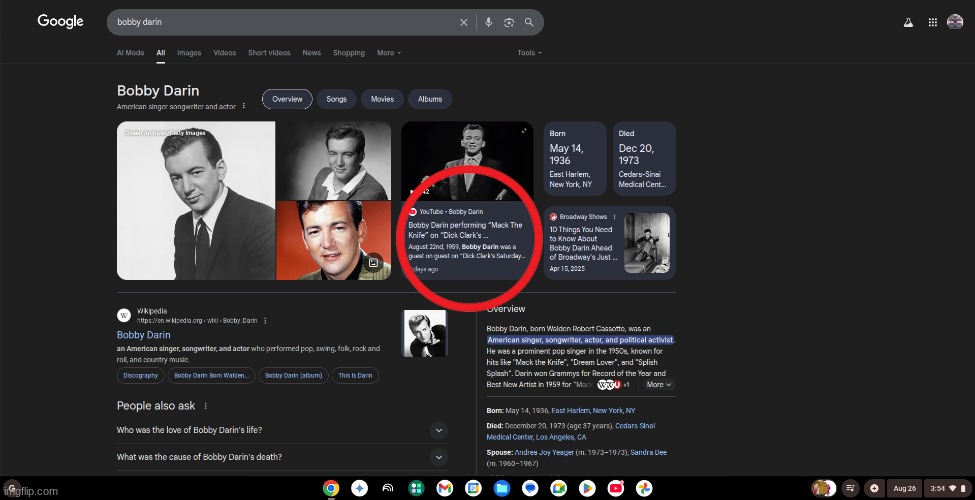Open the People also ask options dots
The image size is (975, 500).
pos(206,406)
